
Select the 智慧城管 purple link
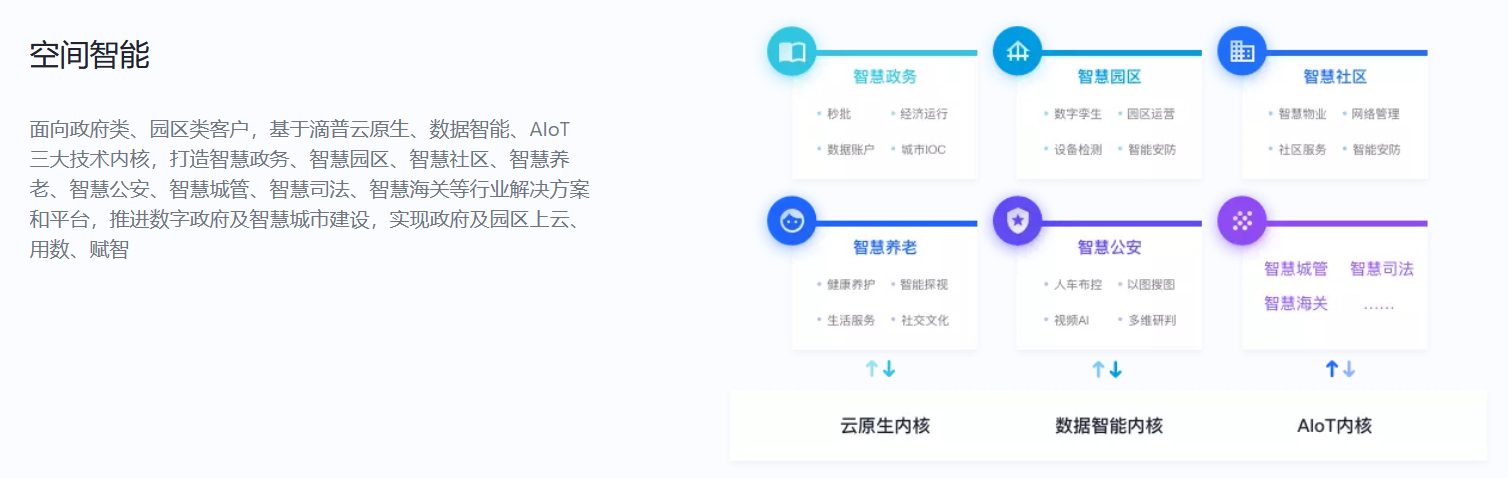click(1296, 269)
